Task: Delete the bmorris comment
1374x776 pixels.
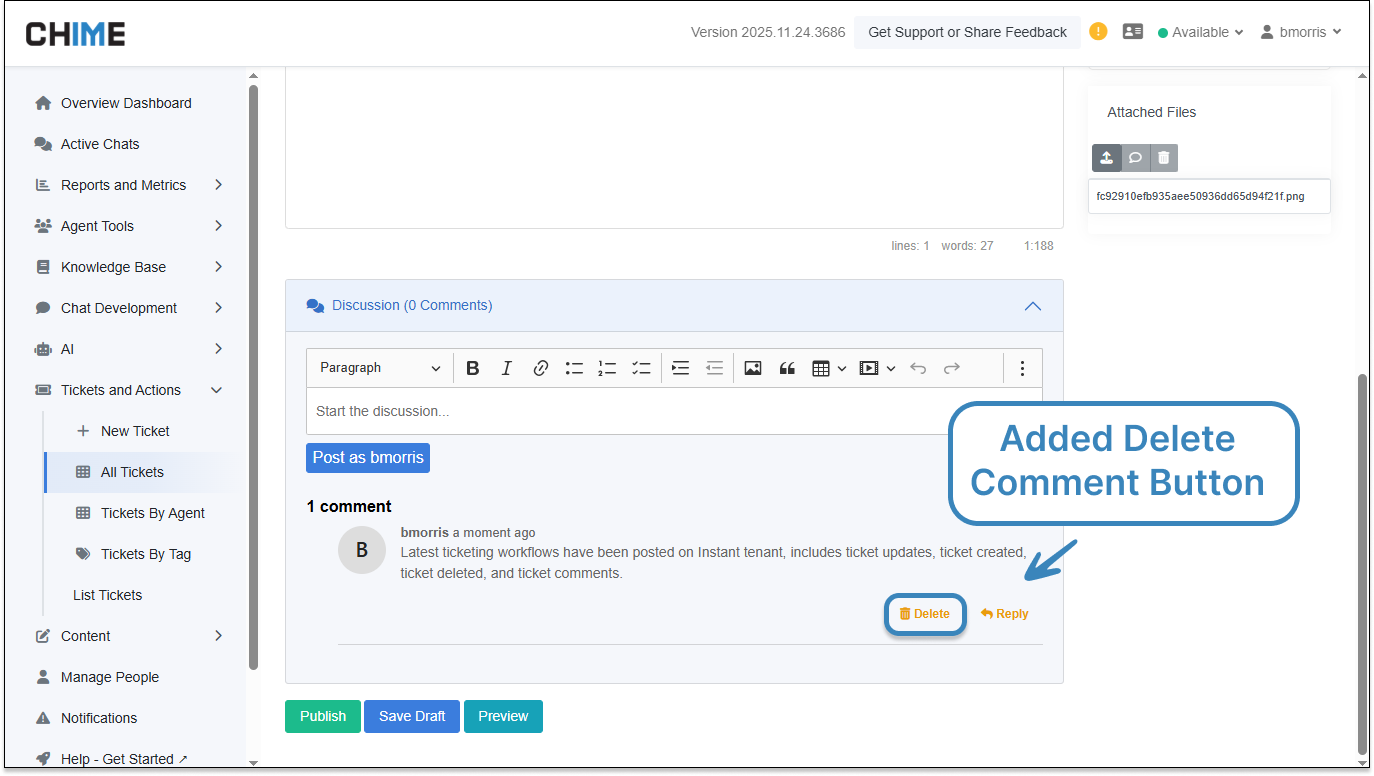Action: 925,614
